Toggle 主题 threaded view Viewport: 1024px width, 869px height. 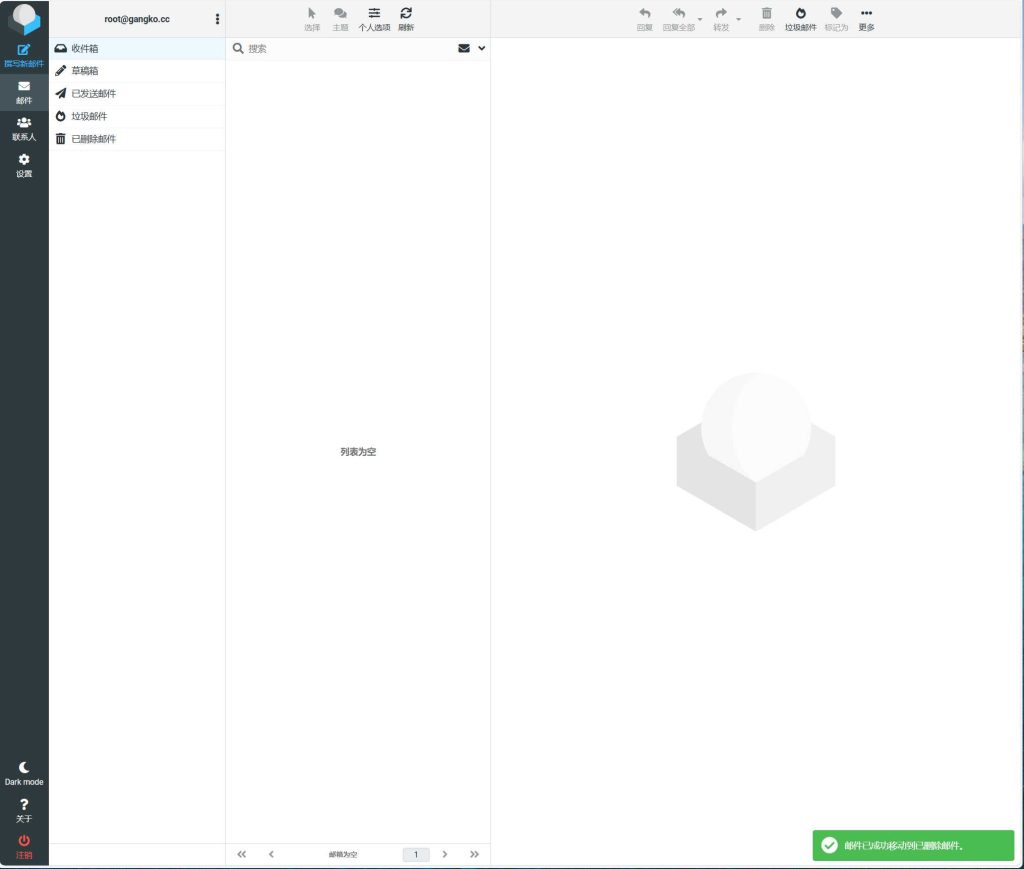(x=340, y=18)
